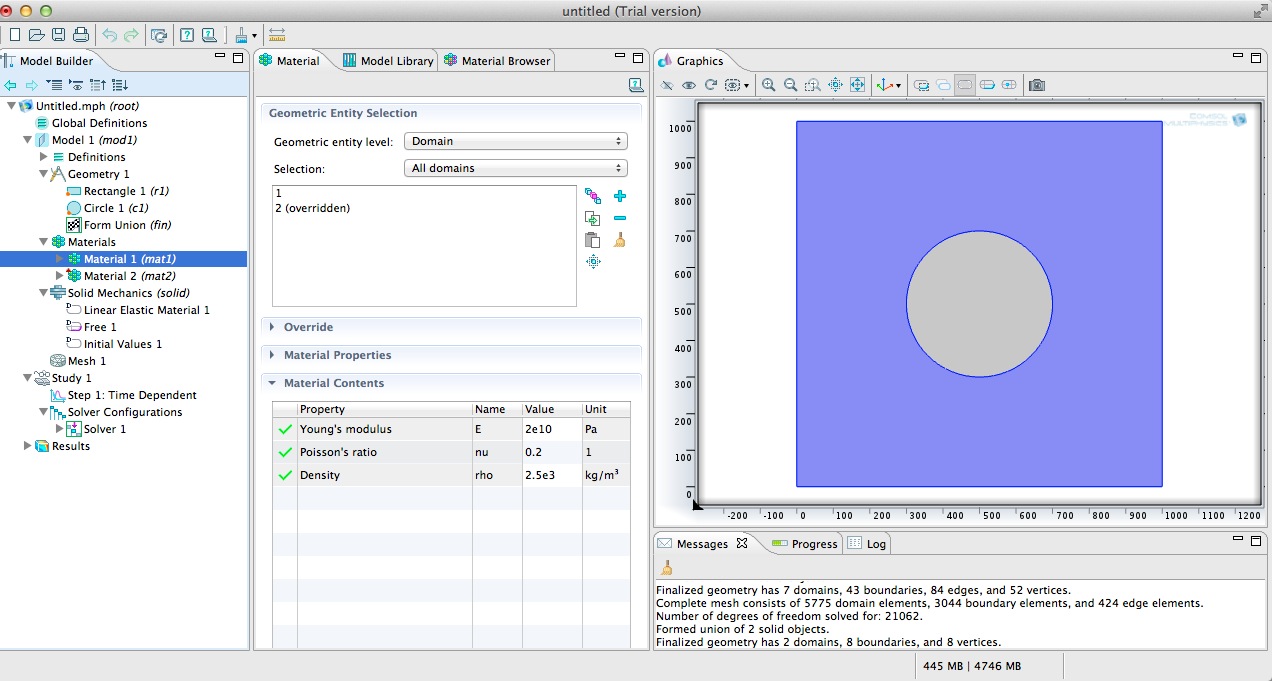Image resolution: width=1272 pixels, height=681 pixels.
Task: Click the broom Clear Selection icon beside list
Action: click(x=619, y=240)
